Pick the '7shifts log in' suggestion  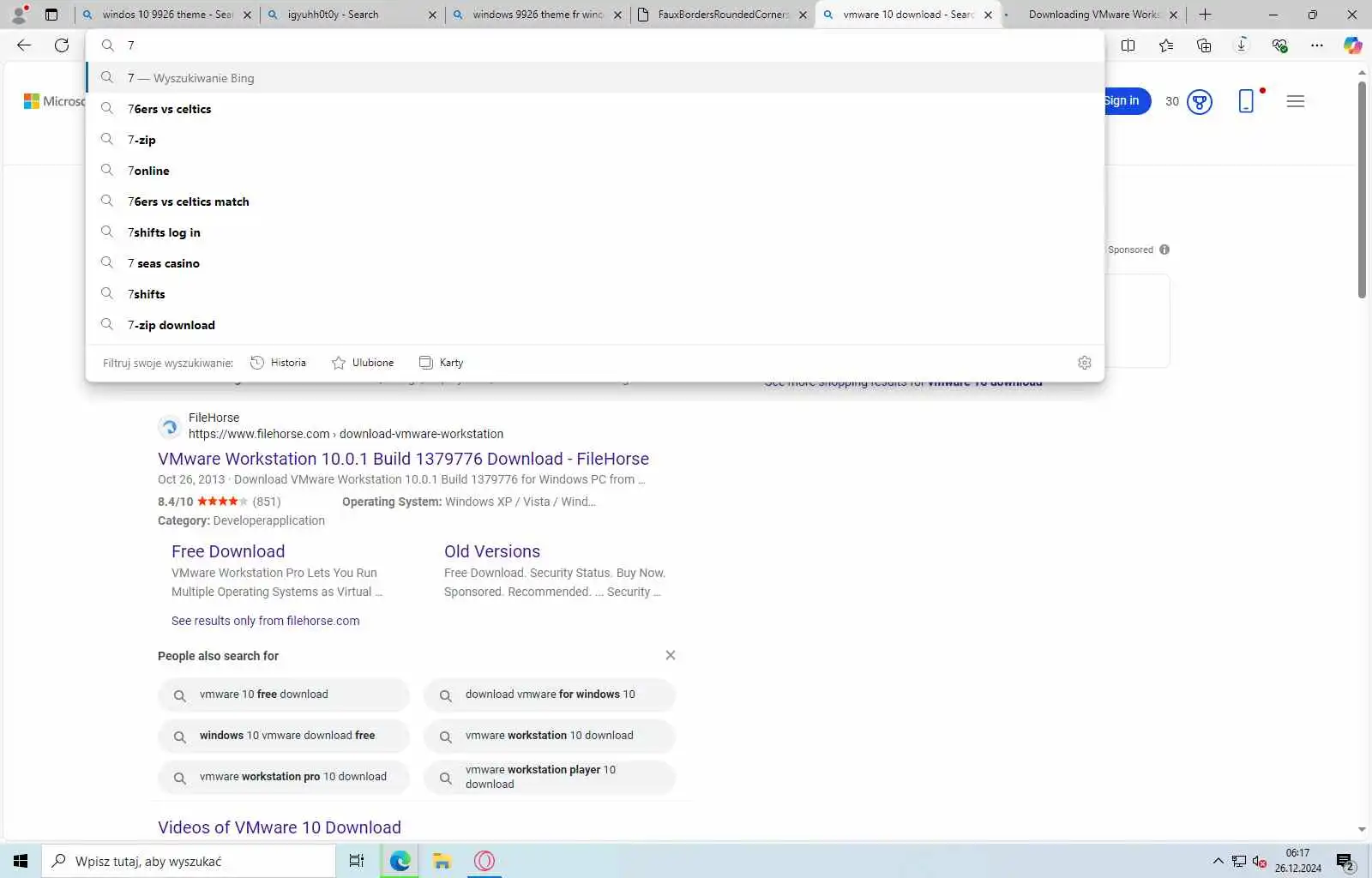[x=595, y=232]
